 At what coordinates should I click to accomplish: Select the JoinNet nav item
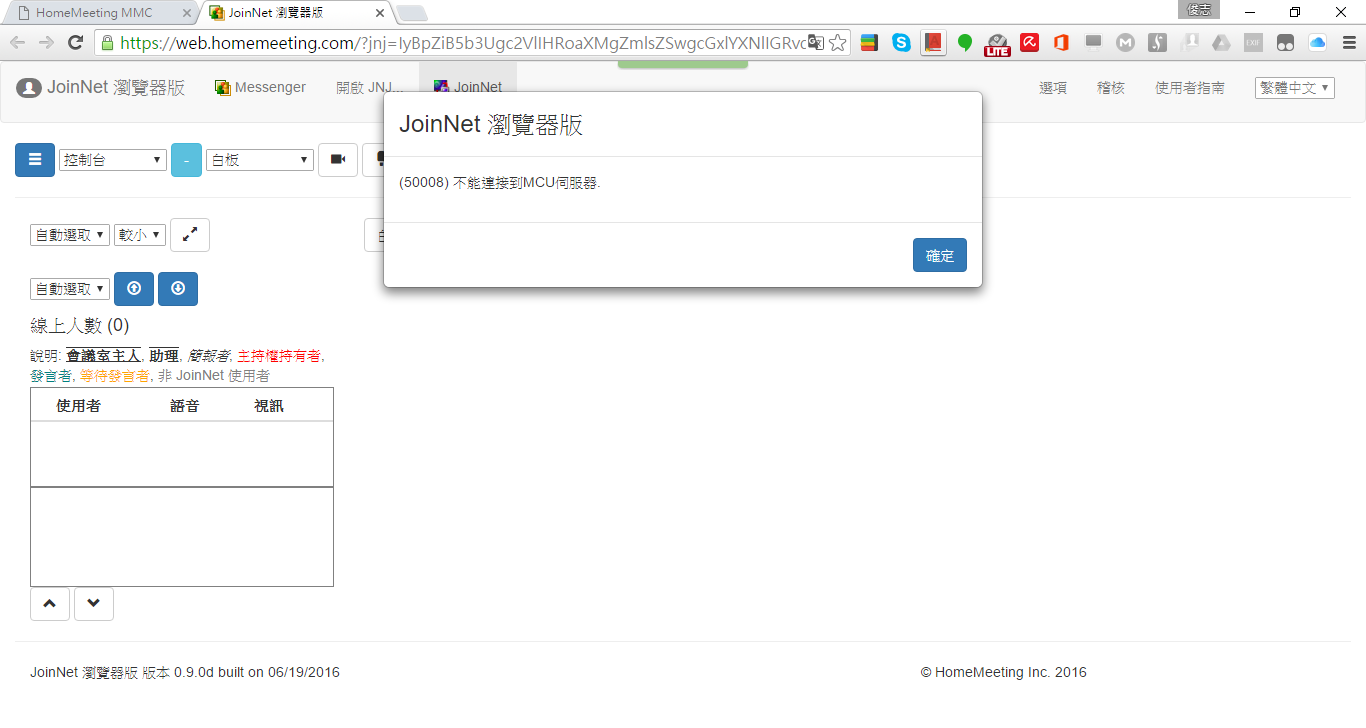(468, 87)
